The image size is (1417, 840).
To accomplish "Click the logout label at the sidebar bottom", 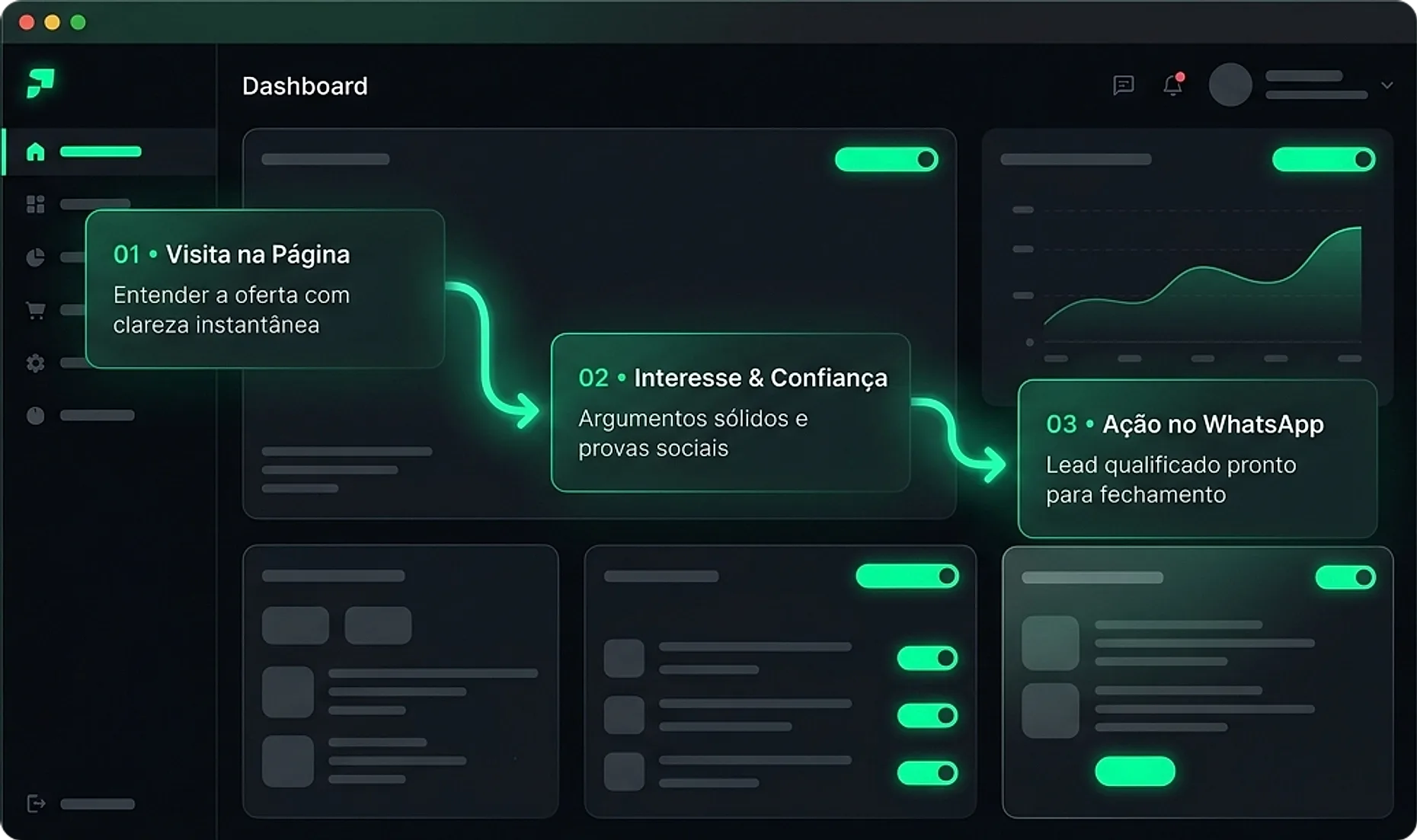I will tap(98, 804).
